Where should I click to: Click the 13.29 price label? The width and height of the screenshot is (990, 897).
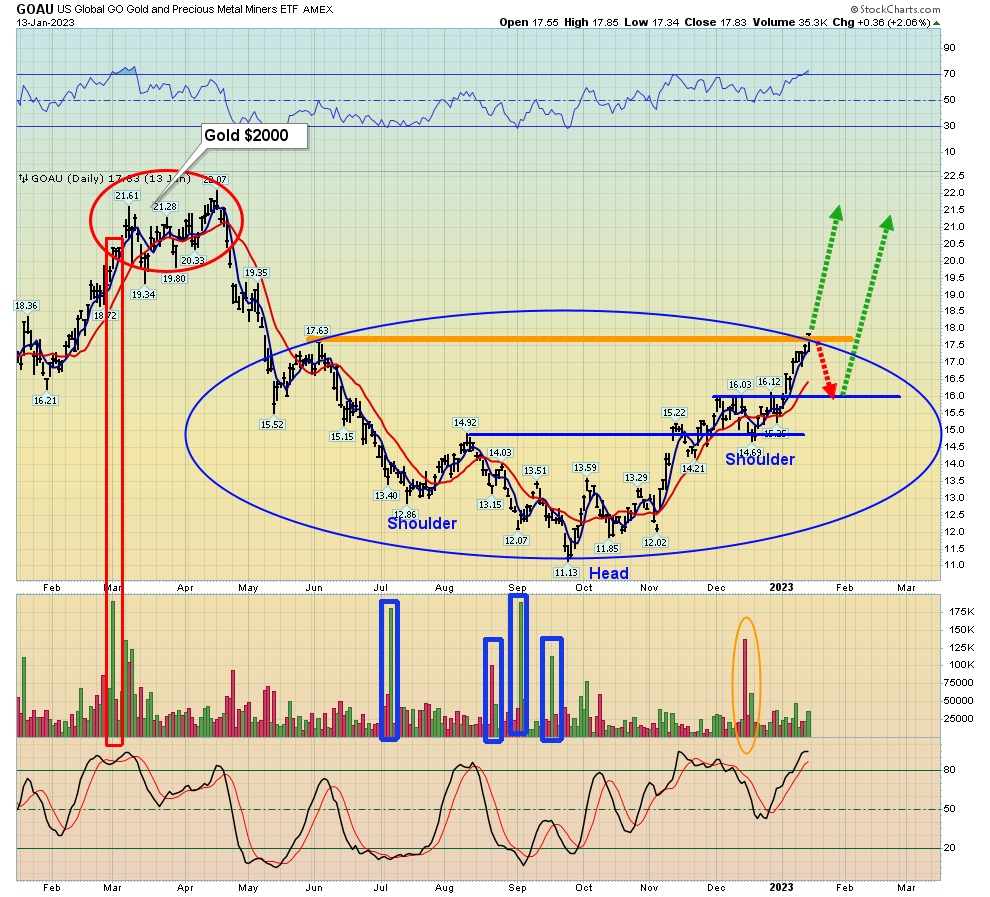pos(636,478)
